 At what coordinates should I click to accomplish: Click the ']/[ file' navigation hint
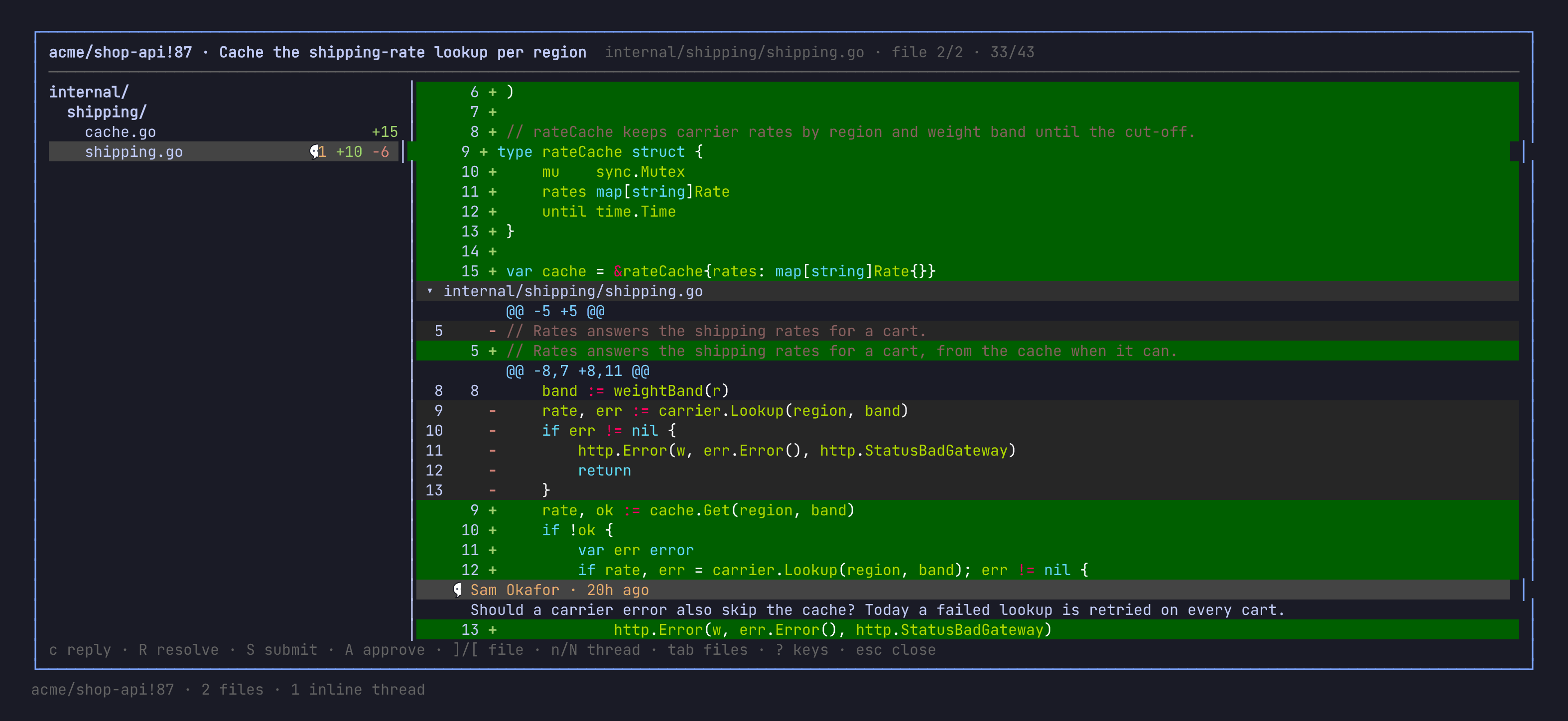488,650
